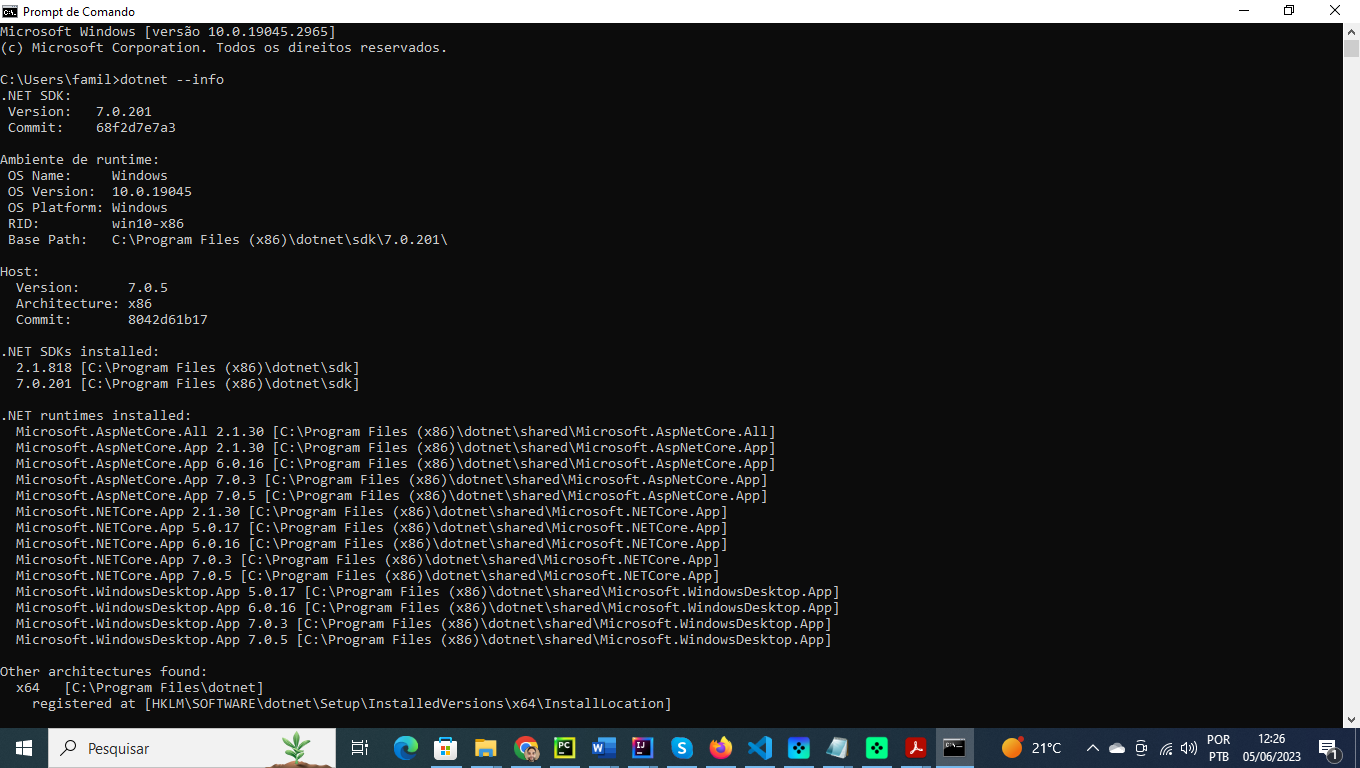The image size is (1360, 768).
Task: Restore down the Prompt de Comando window
Action: pos(1289,11)
